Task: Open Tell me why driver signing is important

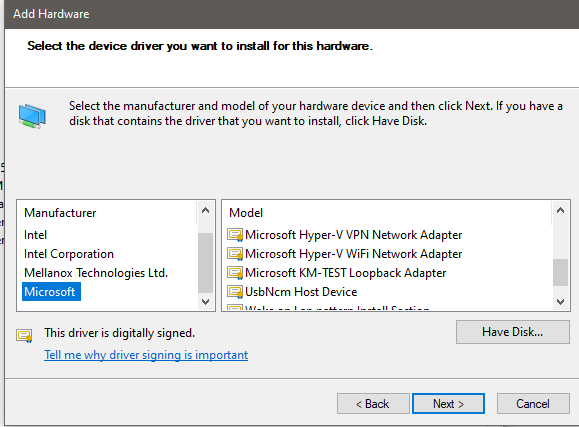Action: click(146, 355)
